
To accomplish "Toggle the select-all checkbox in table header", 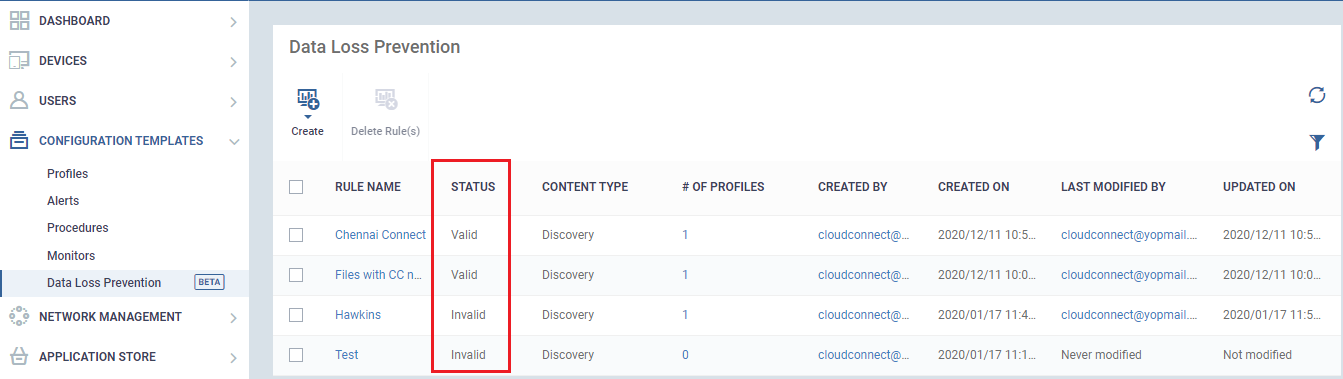I will coord(295,187).
